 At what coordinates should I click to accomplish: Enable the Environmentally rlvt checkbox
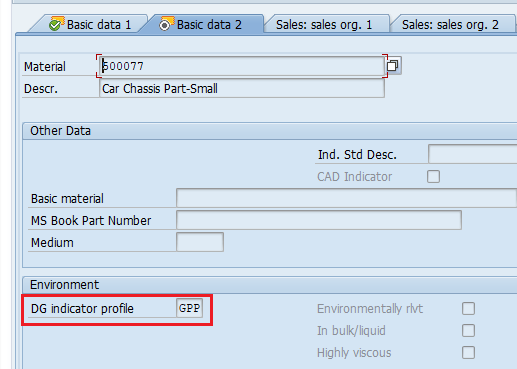(468, 309)
